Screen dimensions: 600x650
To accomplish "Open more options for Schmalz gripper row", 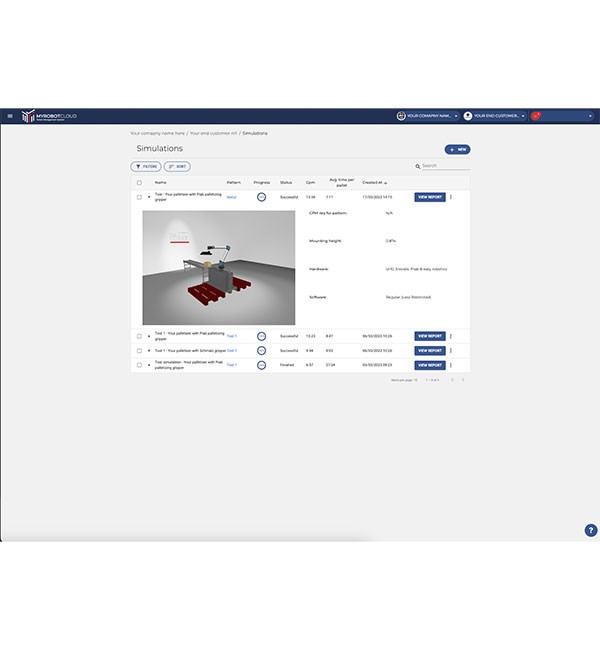I will click(451, 351).
